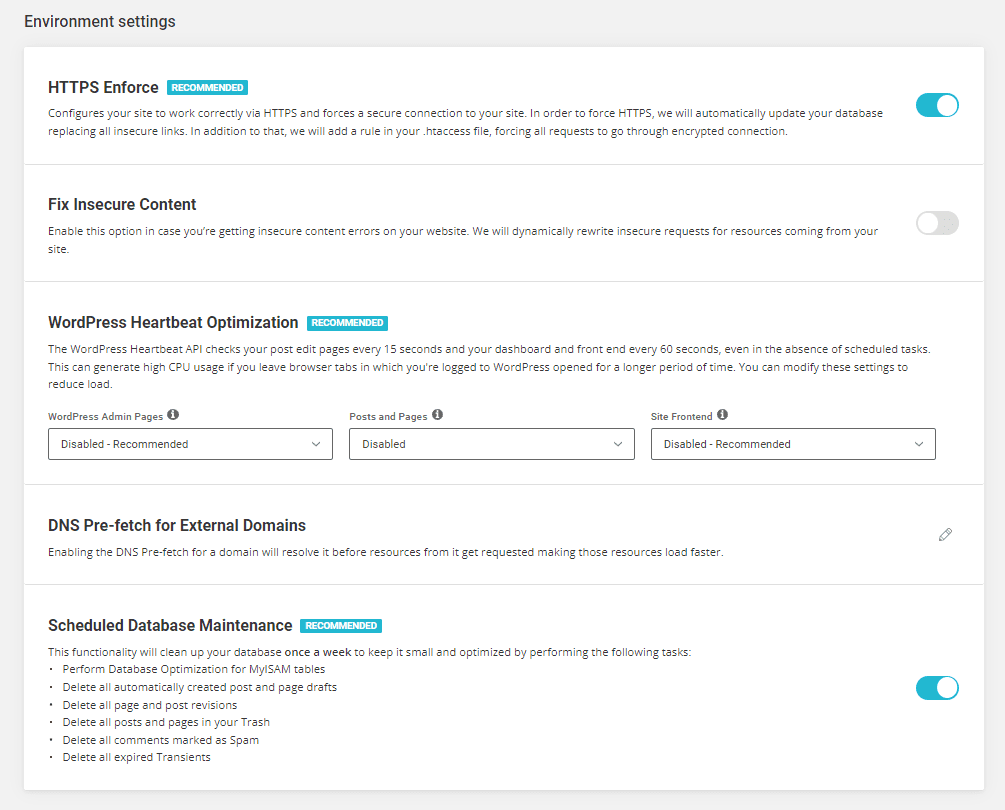Click info icon next to WordPress Admin Pages

tap(173, 415)
